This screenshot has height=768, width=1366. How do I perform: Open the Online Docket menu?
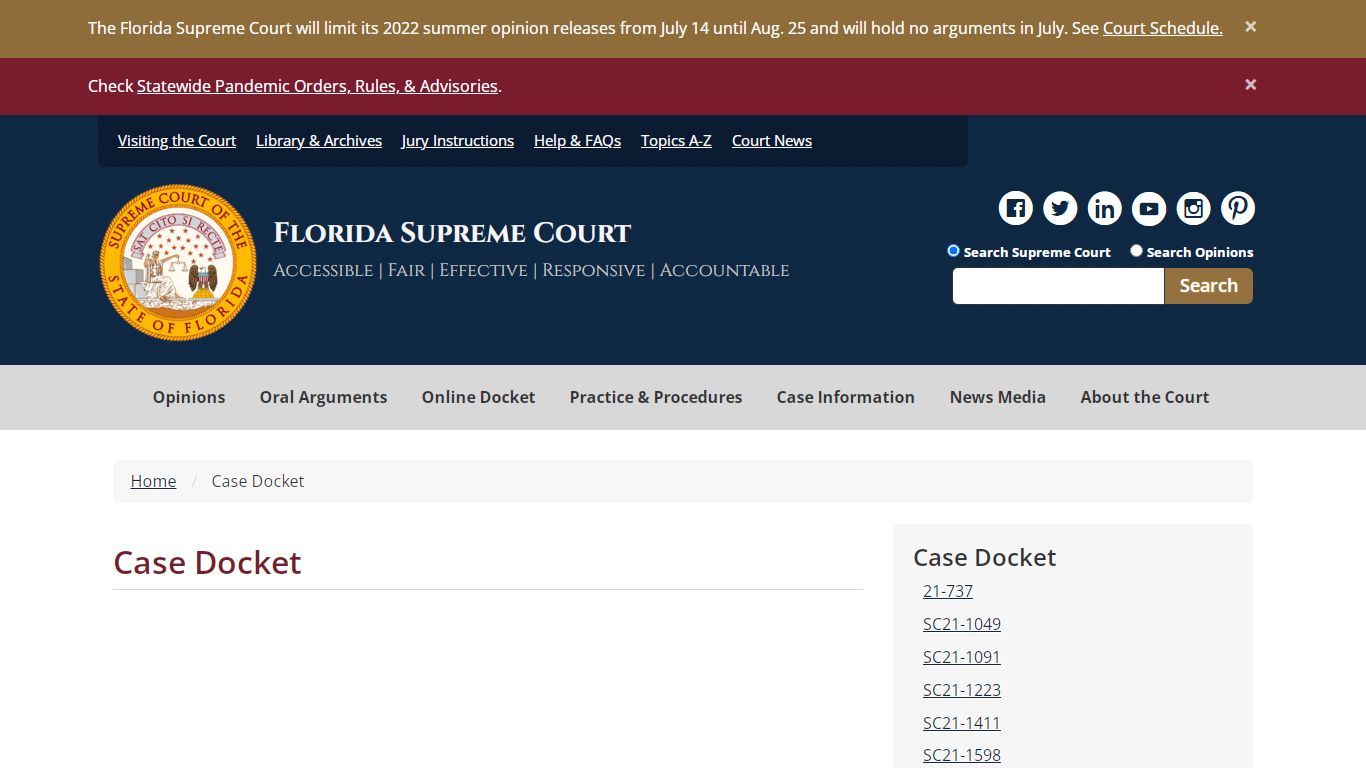point(478,397)
